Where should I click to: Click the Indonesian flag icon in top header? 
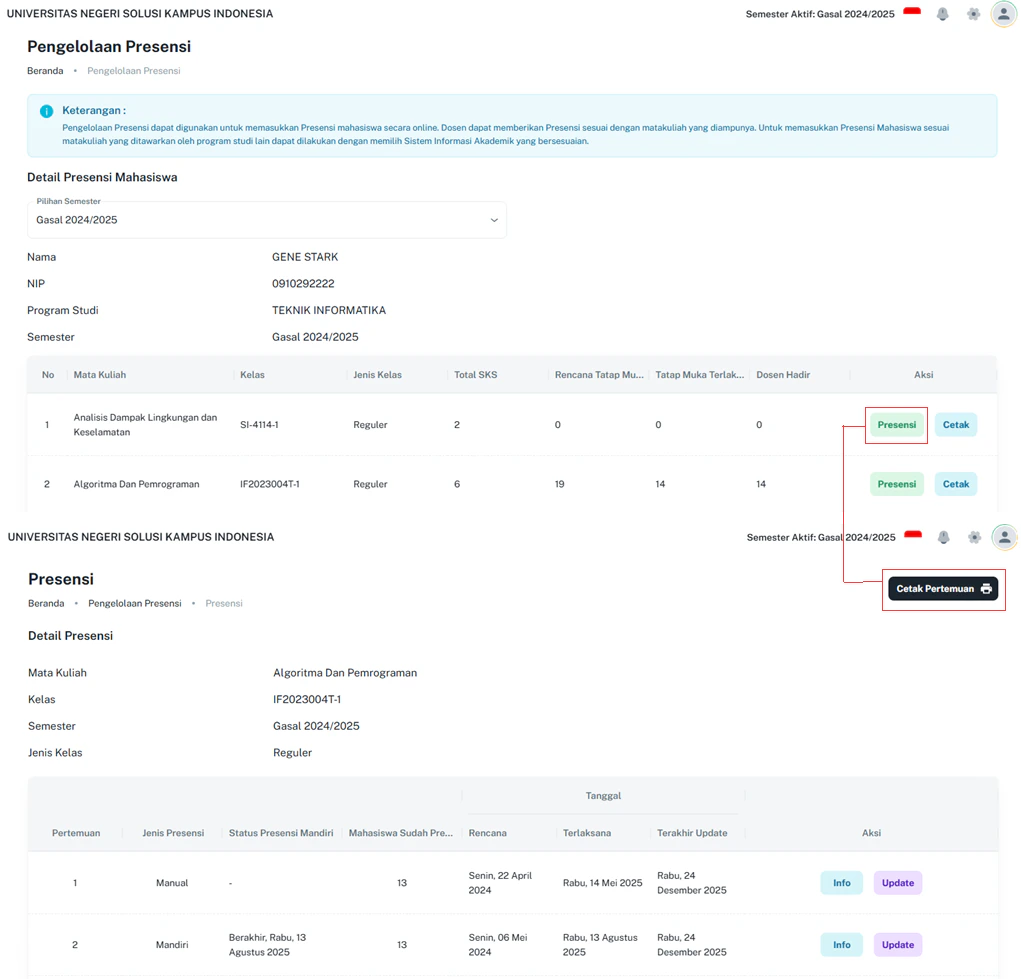click(x=912, y=11)
